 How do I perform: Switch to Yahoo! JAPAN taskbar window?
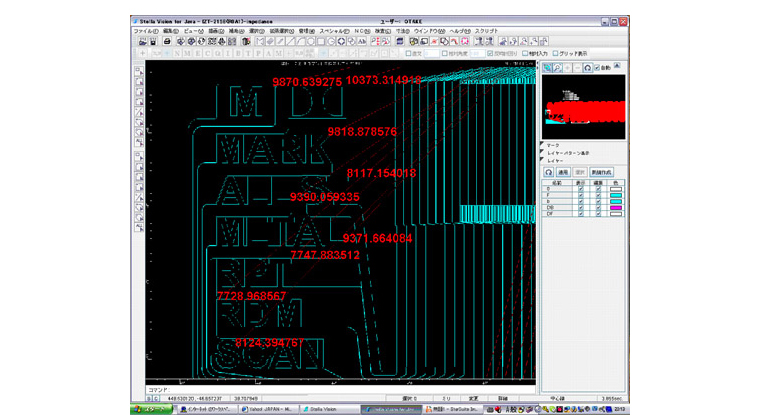tap(269, 410)
